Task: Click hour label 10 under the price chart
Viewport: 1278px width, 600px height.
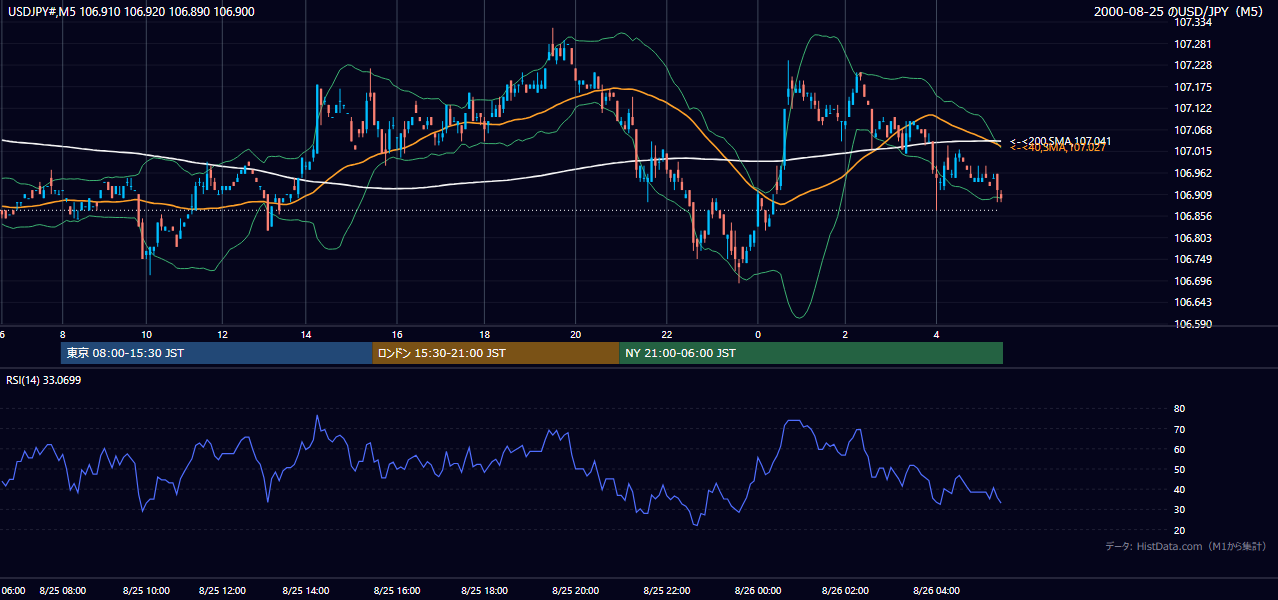Action: pyautogui.click(x=146, y=334)
